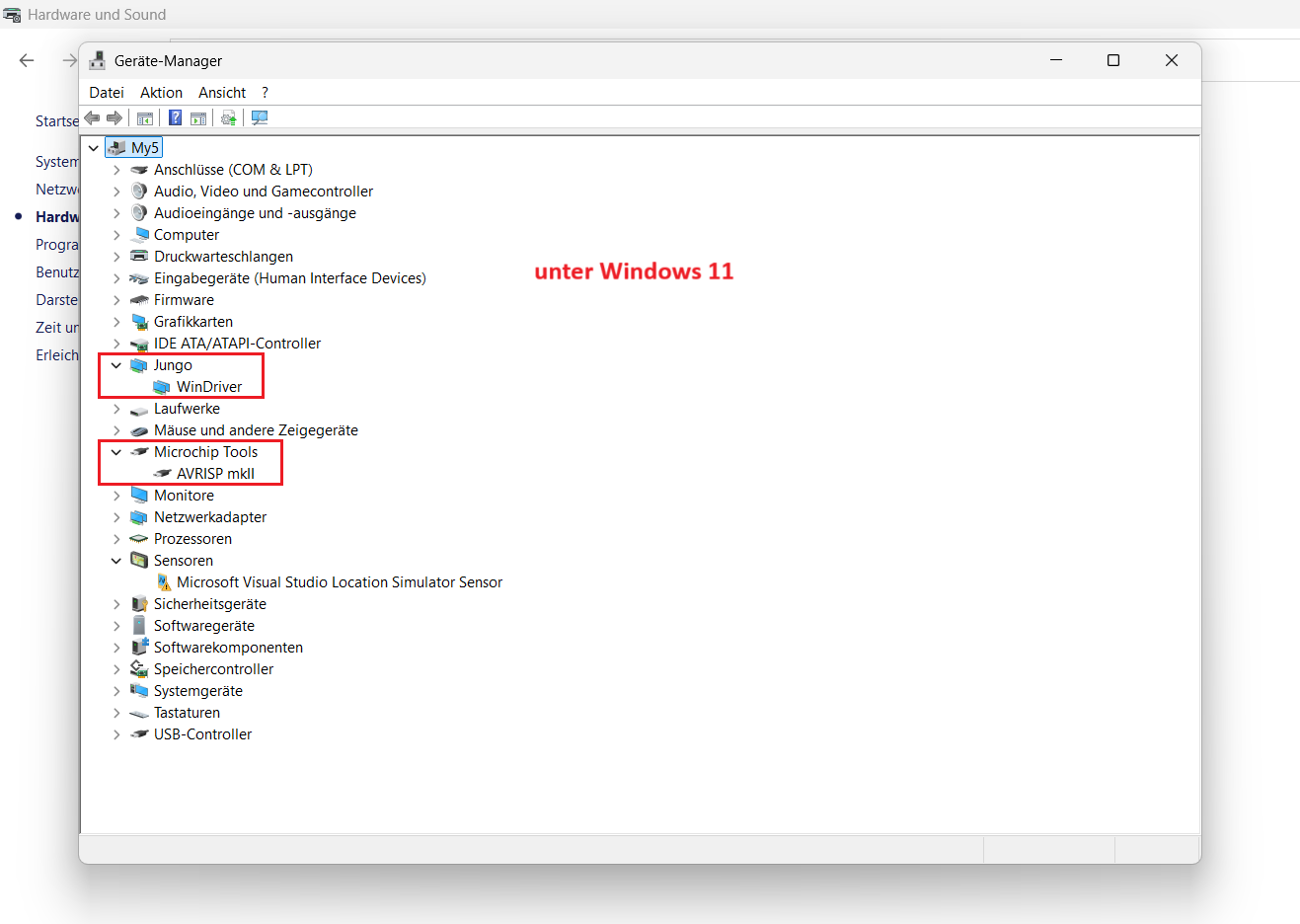The height and width of the screenshot is (924, 1300).
Task: Select the Grafikkarten label
Action: point(193,322)
